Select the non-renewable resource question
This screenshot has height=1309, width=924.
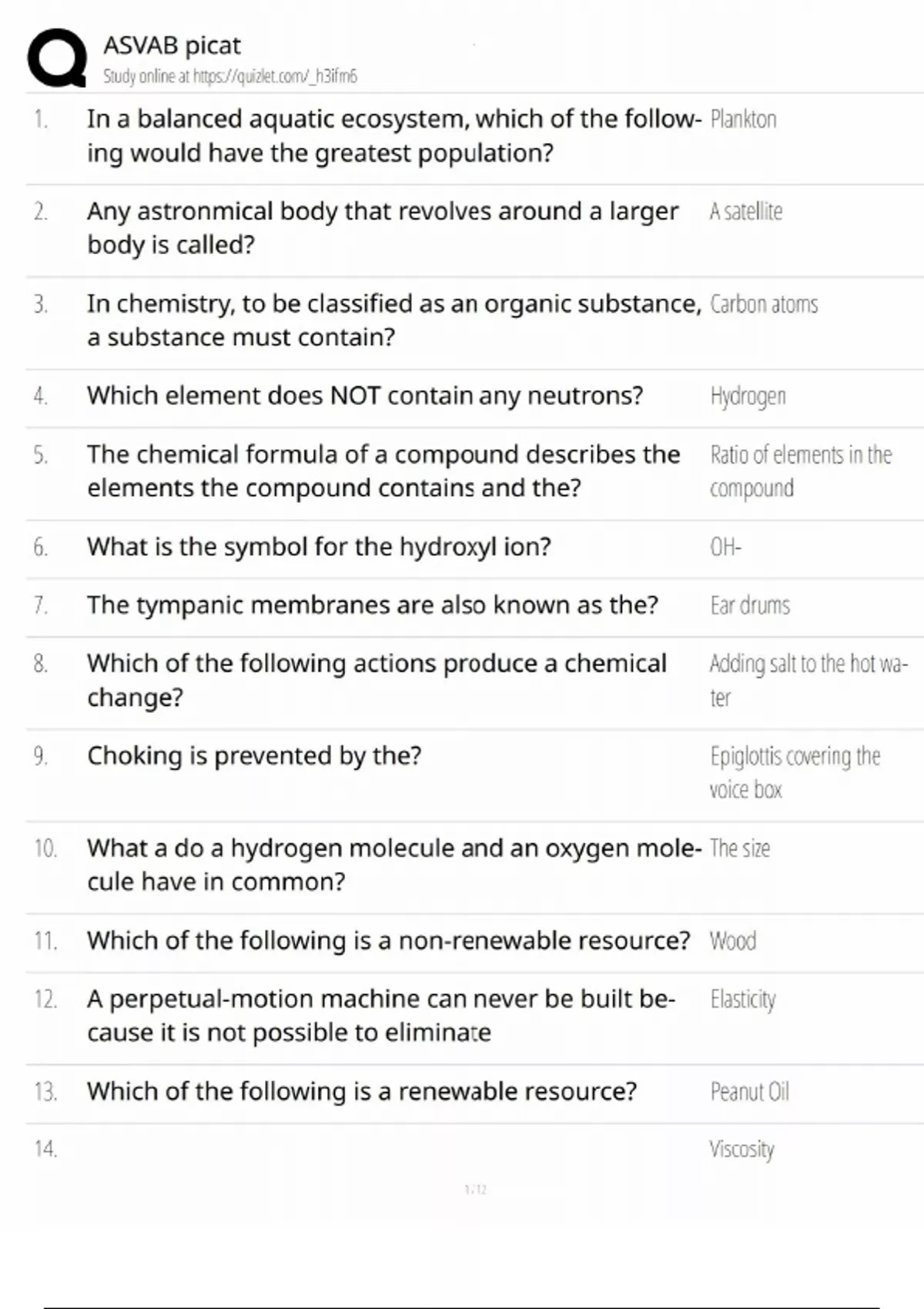pyautogui.click(x=389, y=941)
